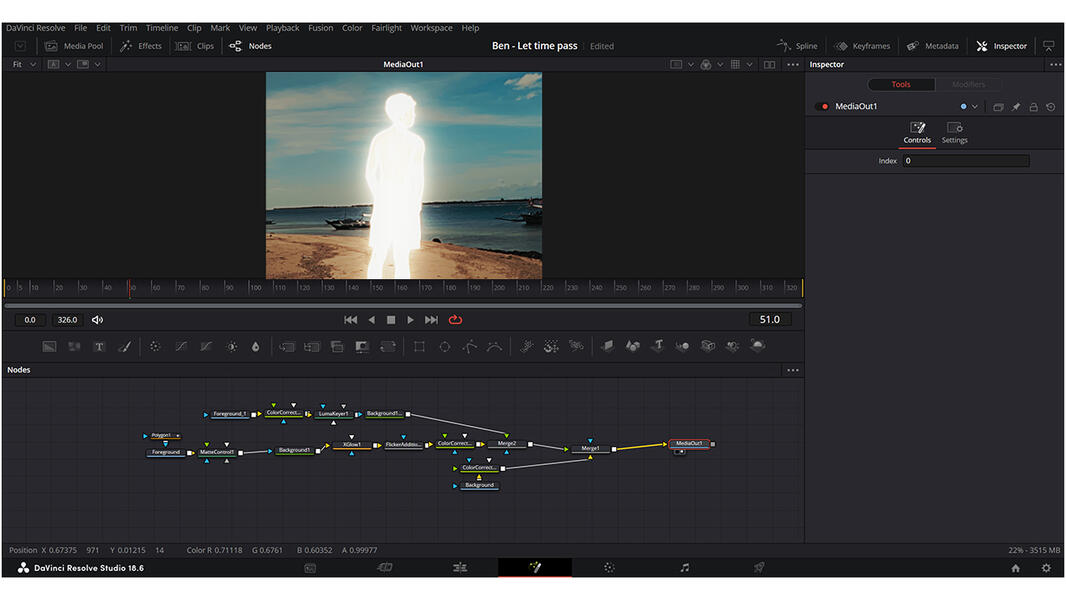Mute the audio with the speaker icon
This screenshot has width=1066, height=600.
[96, 319]
